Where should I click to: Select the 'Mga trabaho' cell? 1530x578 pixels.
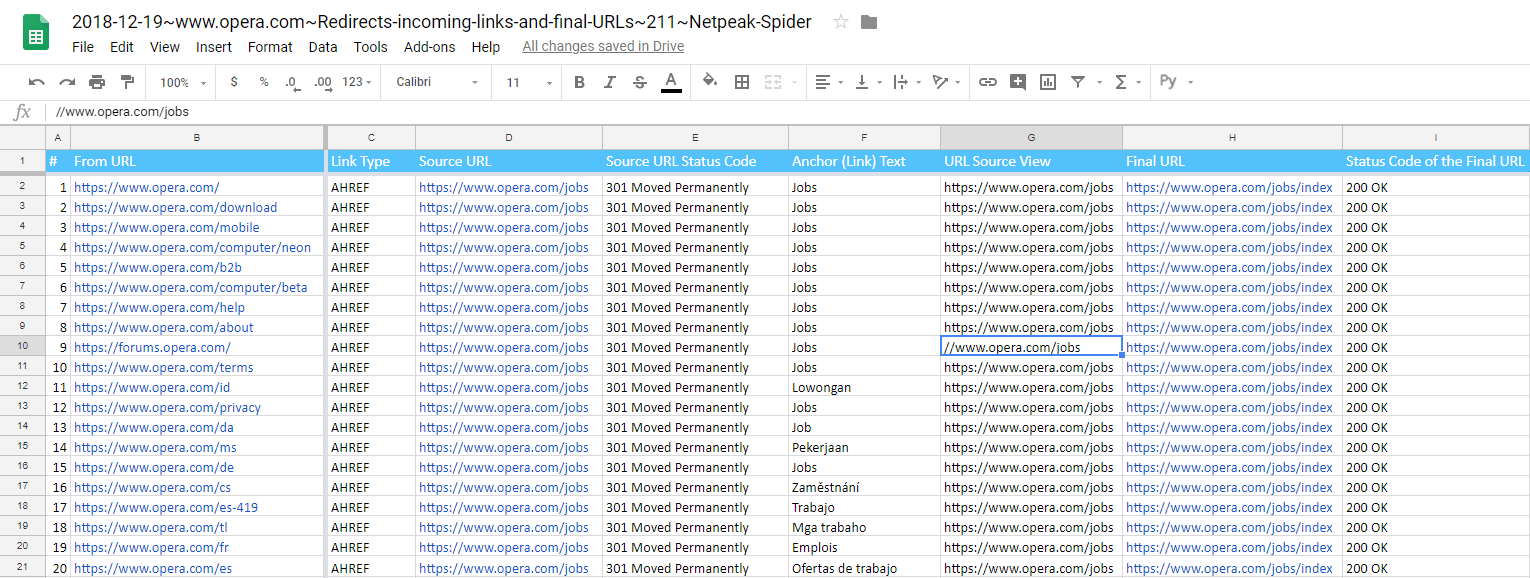864,527
